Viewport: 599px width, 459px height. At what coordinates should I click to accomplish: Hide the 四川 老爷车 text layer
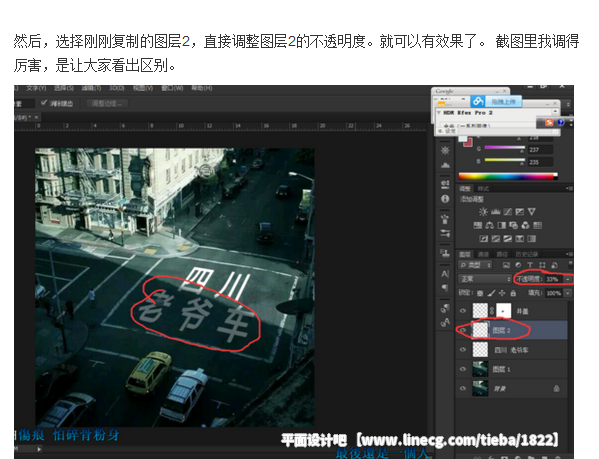463,349
